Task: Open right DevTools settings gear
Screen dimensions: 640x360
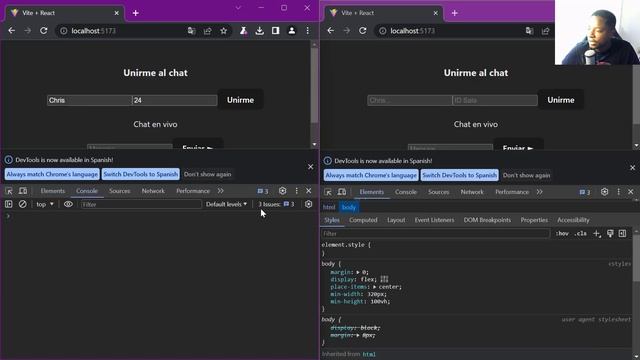Action: pyautogui.click(x=604, y=192)
